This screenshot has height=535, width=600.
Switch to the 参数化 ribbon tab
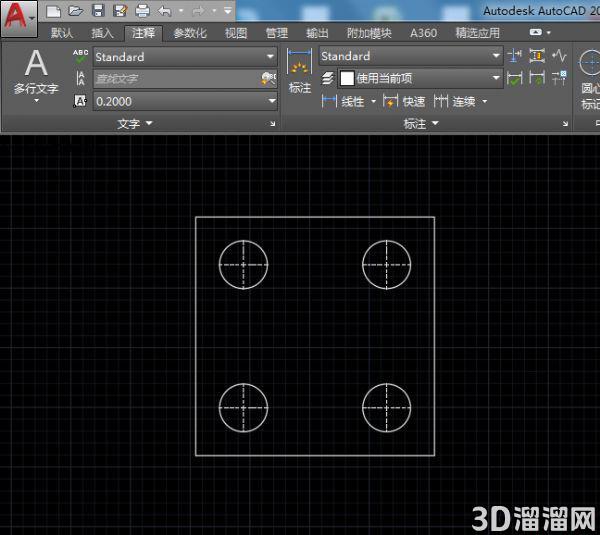point(190,33)
